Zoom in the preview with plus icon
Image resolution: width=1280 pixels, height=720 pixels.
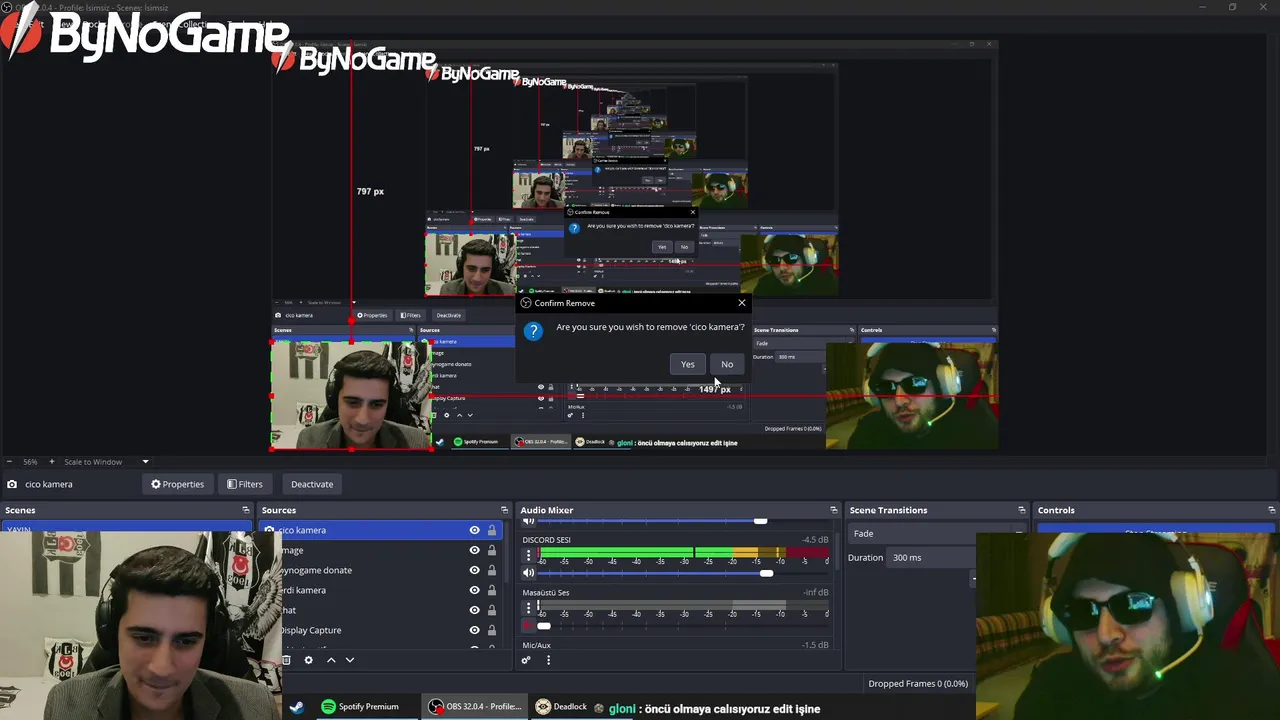click(52, 462)
